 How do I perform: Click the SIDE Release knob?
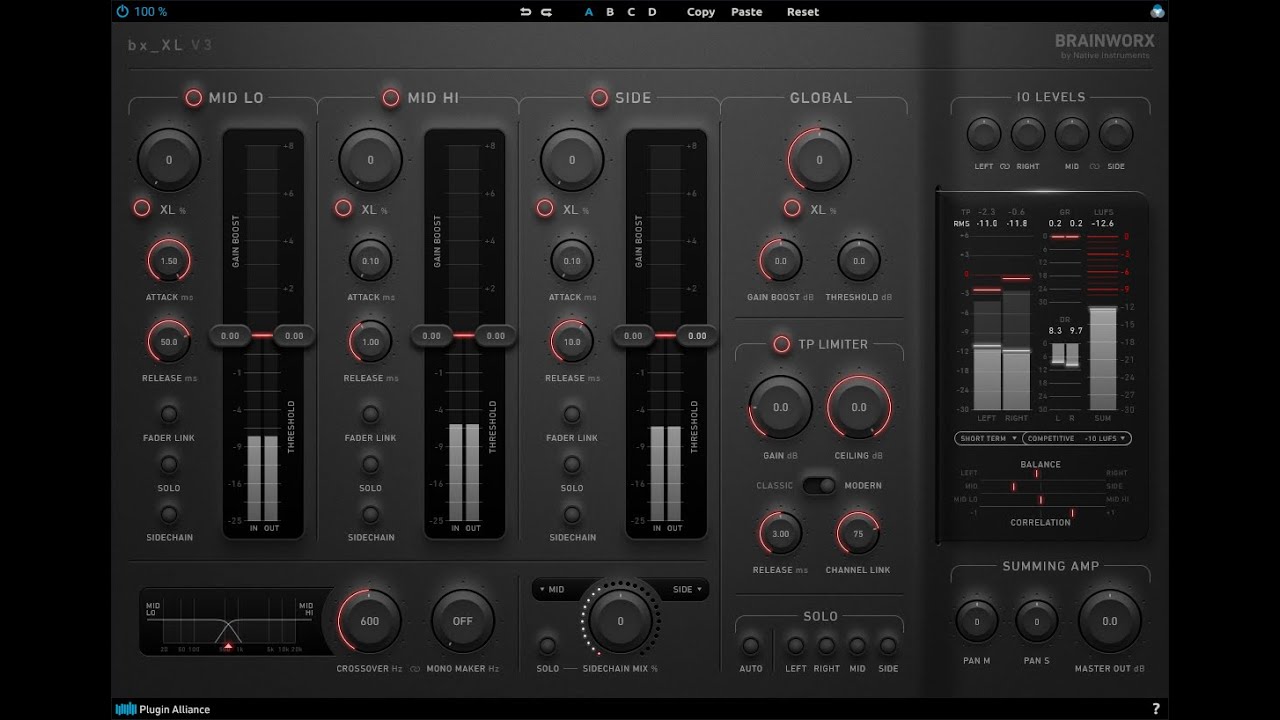tap(572, 342)
